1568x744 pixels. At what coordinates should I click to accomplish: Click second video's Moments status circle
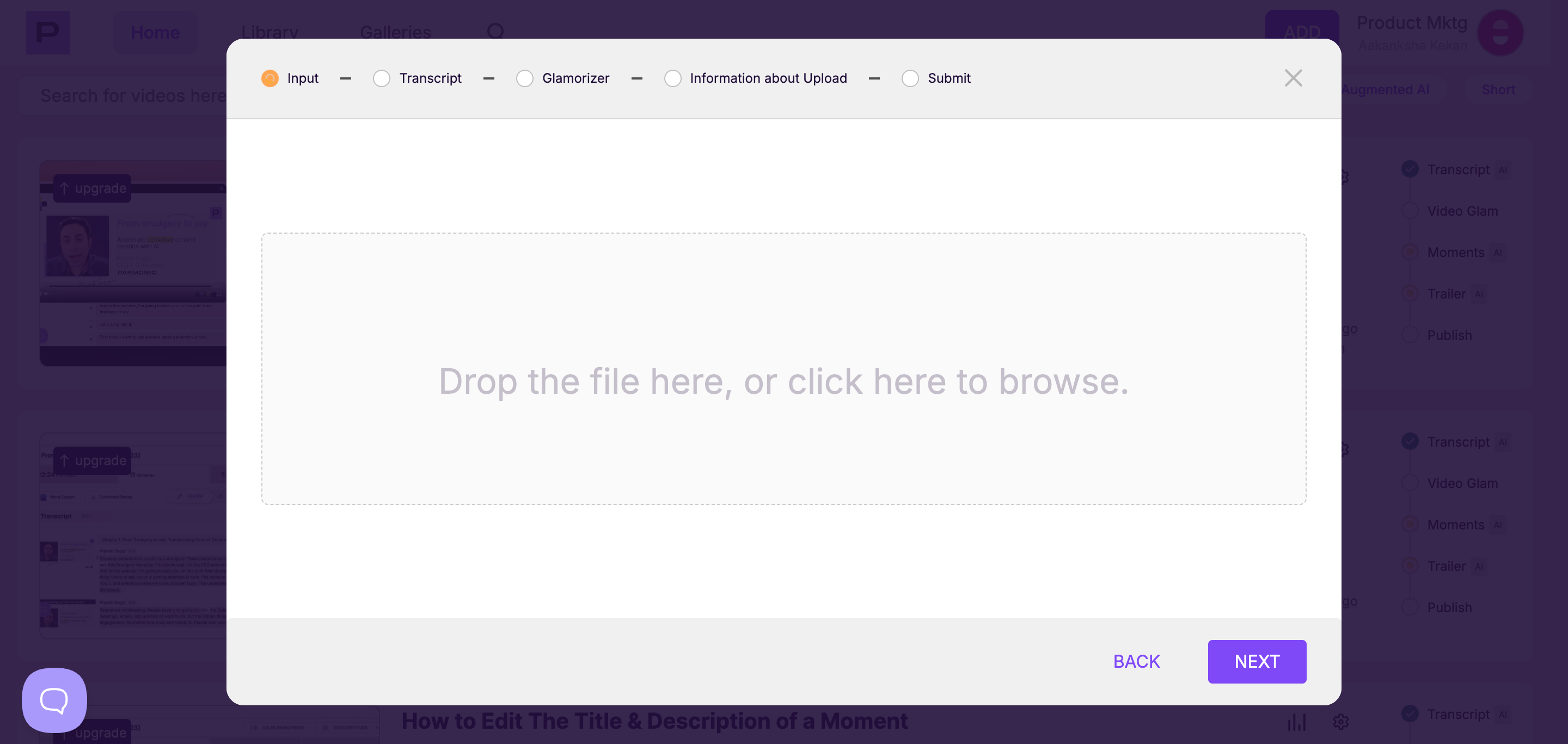1410,524
